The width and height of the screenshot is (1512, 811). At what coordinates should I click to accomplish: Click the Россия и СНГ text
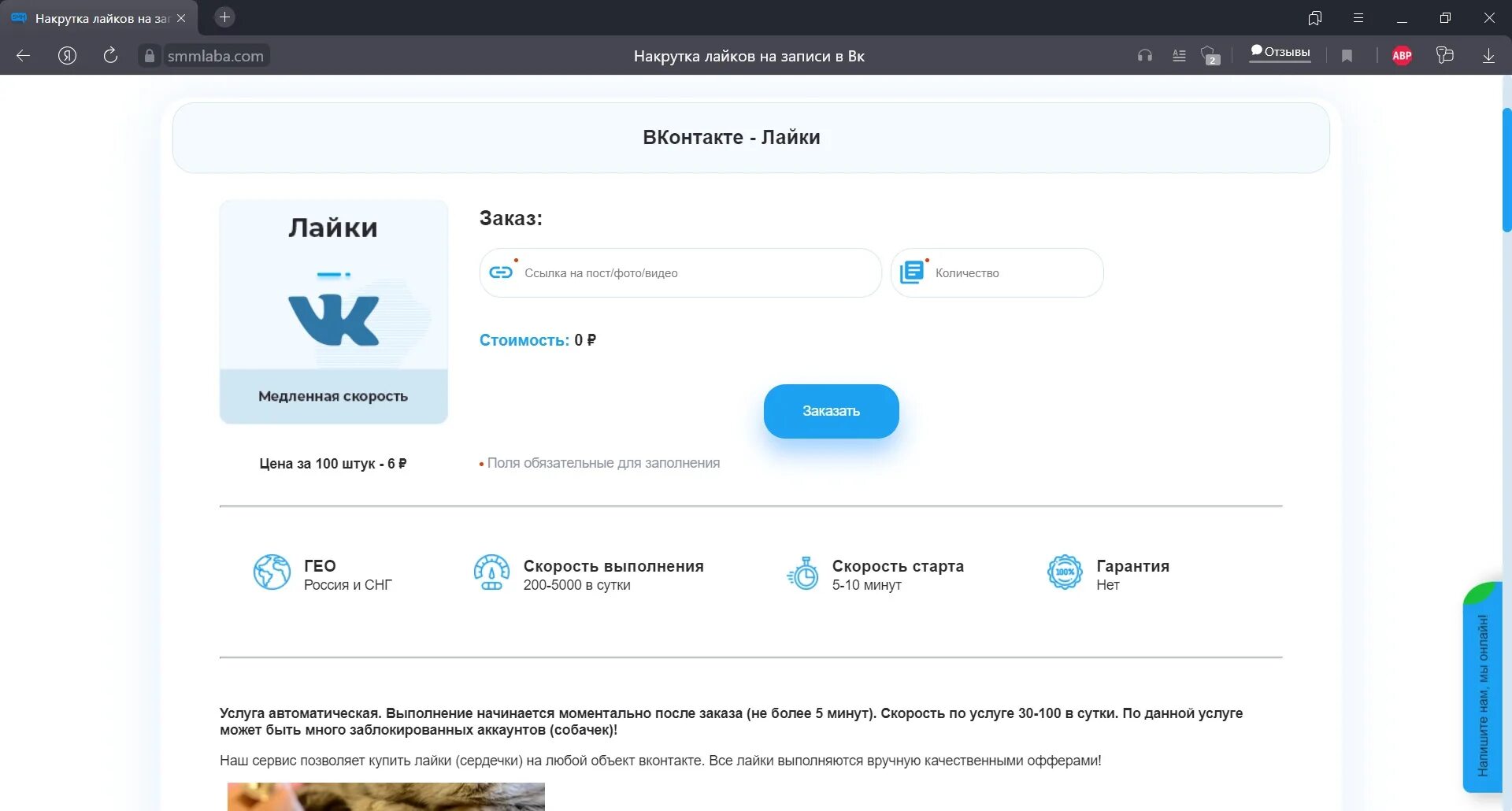coord(348,585)
